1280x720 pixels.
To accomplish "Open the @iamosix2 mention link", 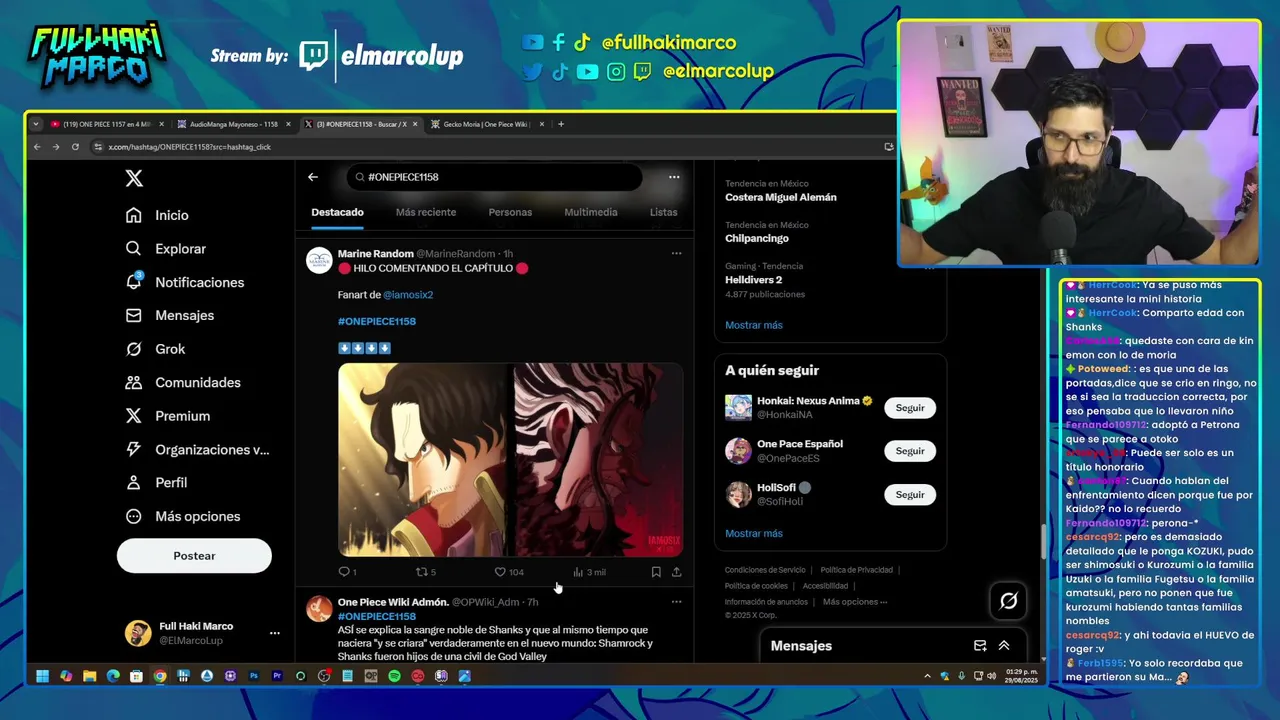I will 408,295.
